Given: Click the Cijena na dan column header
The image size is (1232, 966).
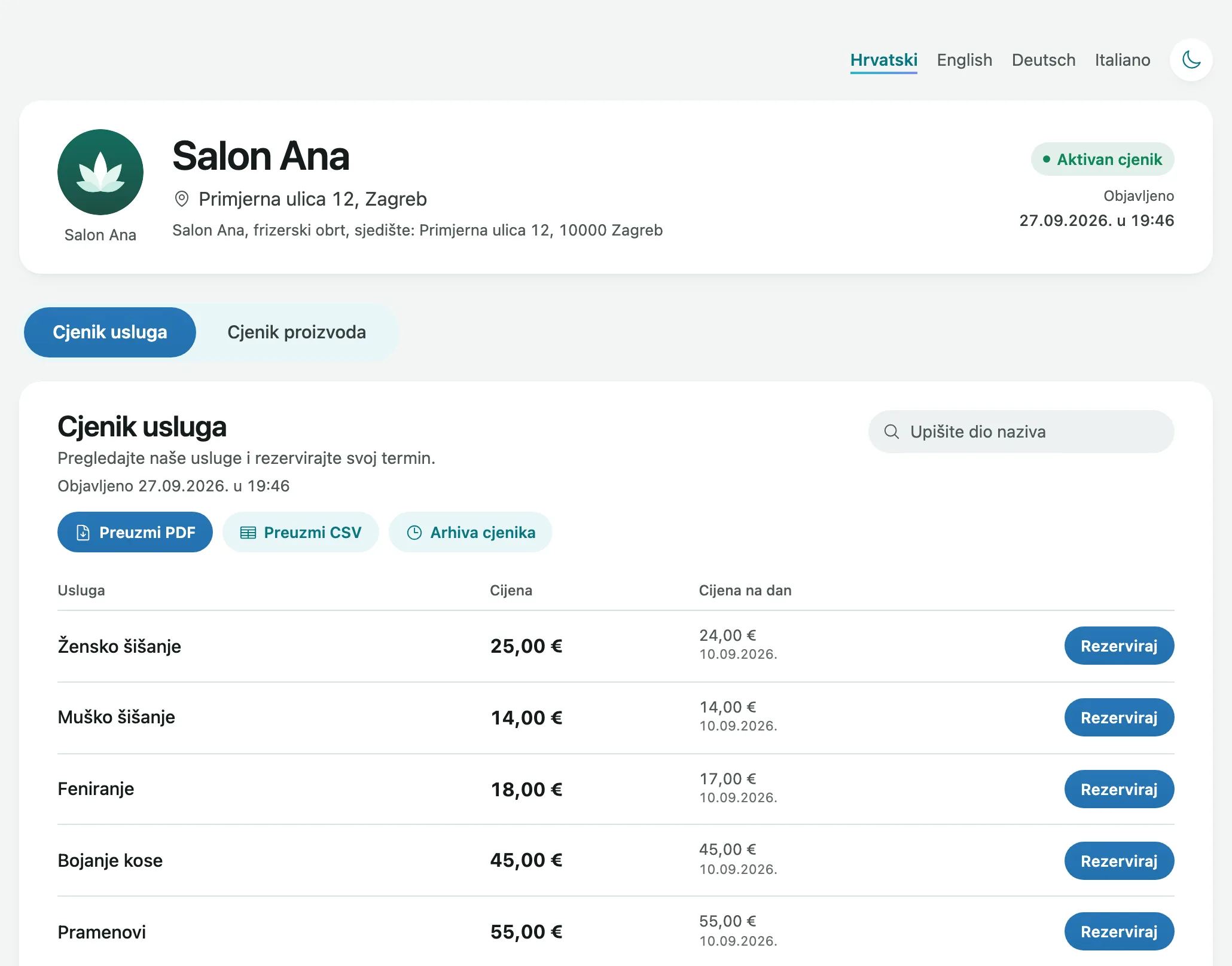Looking at the screenshot, I should pos(745,591).
